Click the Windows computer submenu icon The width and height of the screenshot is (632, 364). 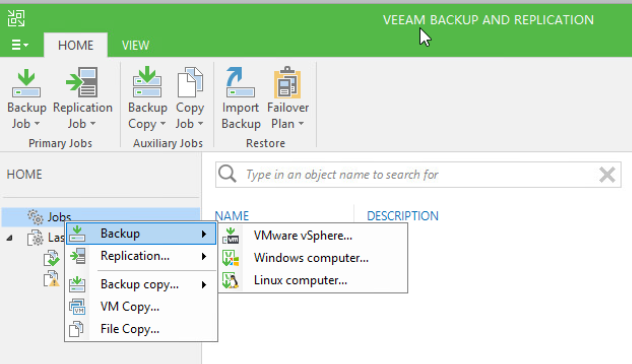tap(231, 258)
